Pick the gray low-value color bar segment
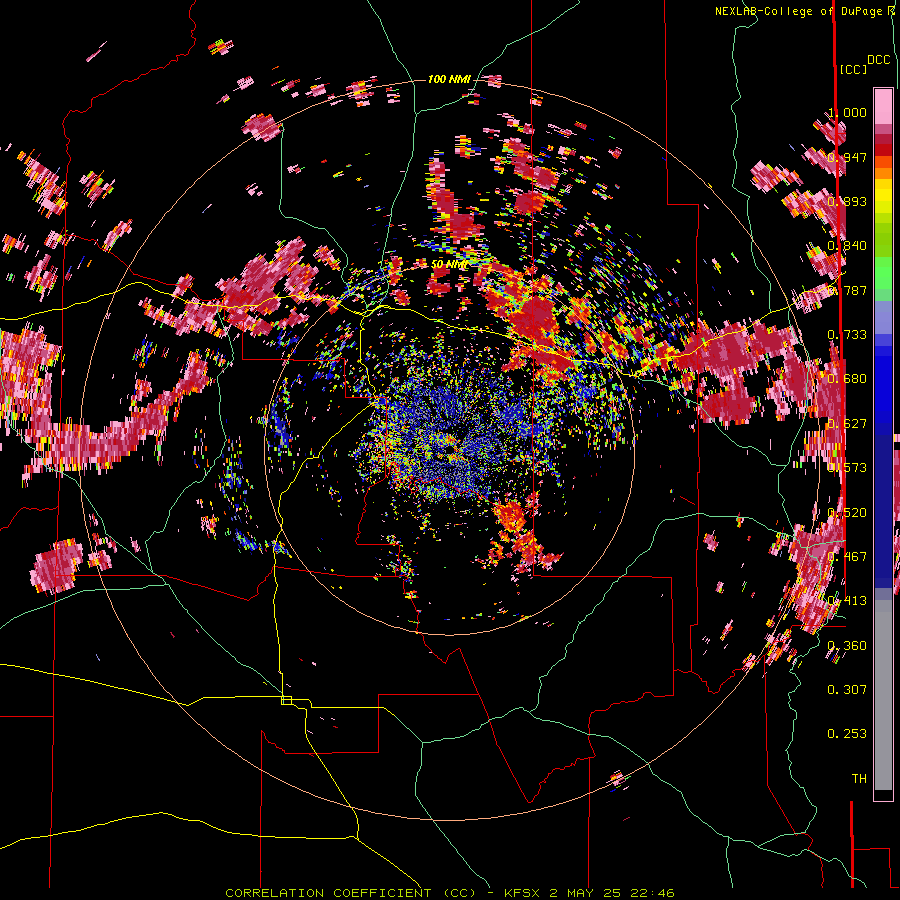The height and width of the screenshot is (900, 900). click(883, 695)
